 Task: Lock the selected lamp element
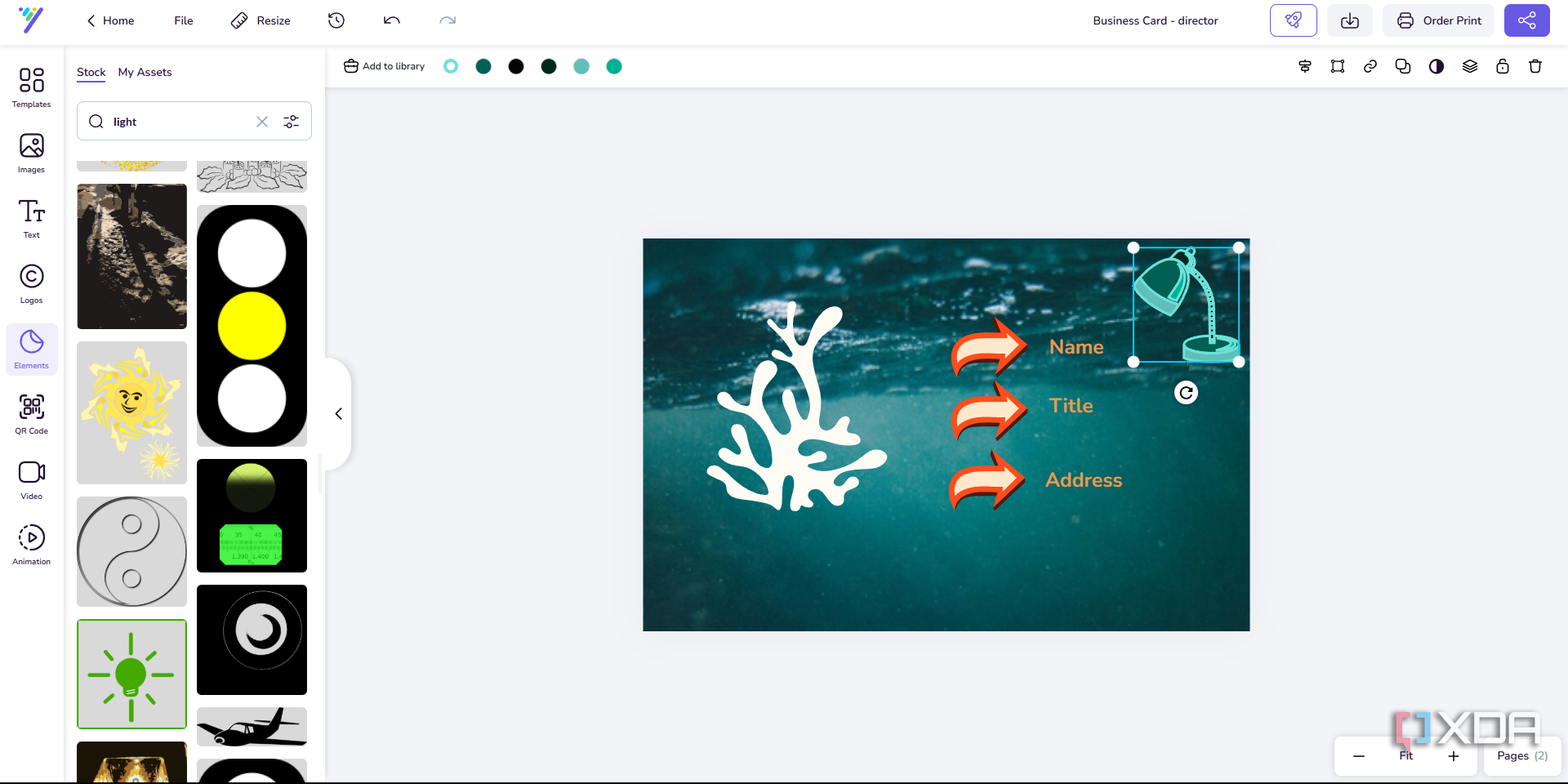point(1503,66)
